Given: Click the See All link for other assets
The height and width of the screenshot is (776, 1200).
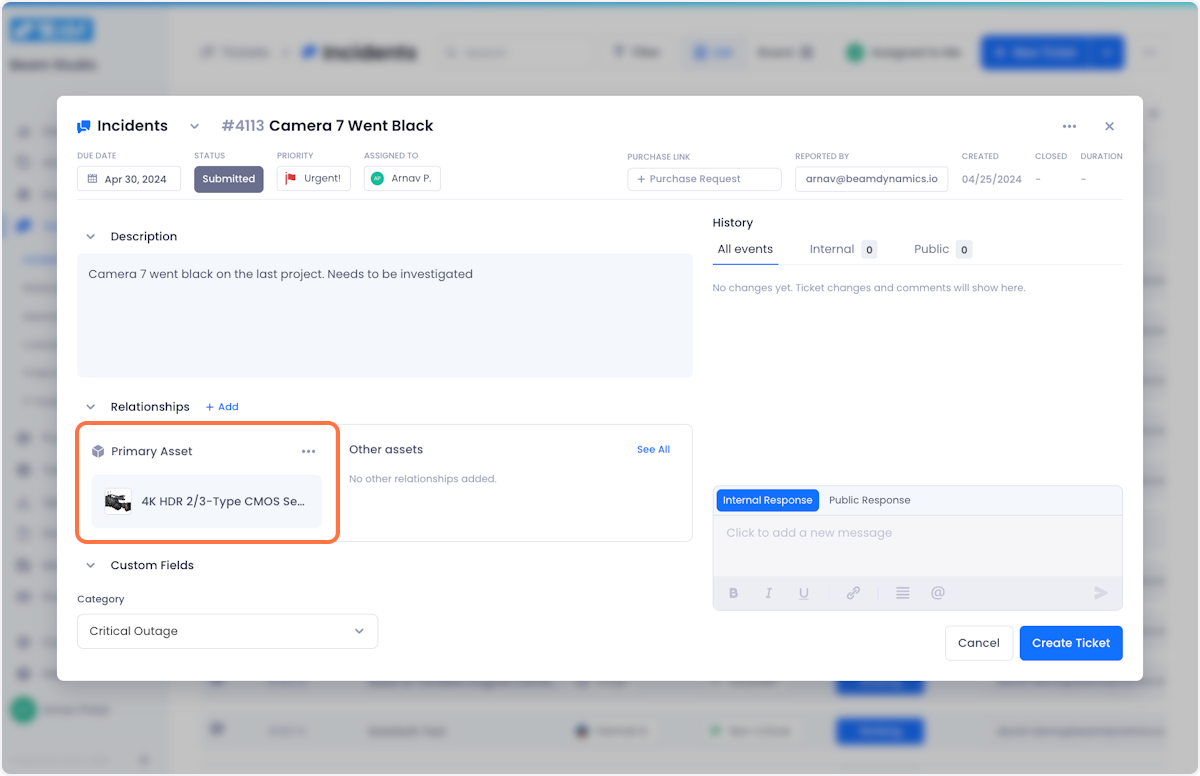Looking at the screenshot, I should pos(653,450).
